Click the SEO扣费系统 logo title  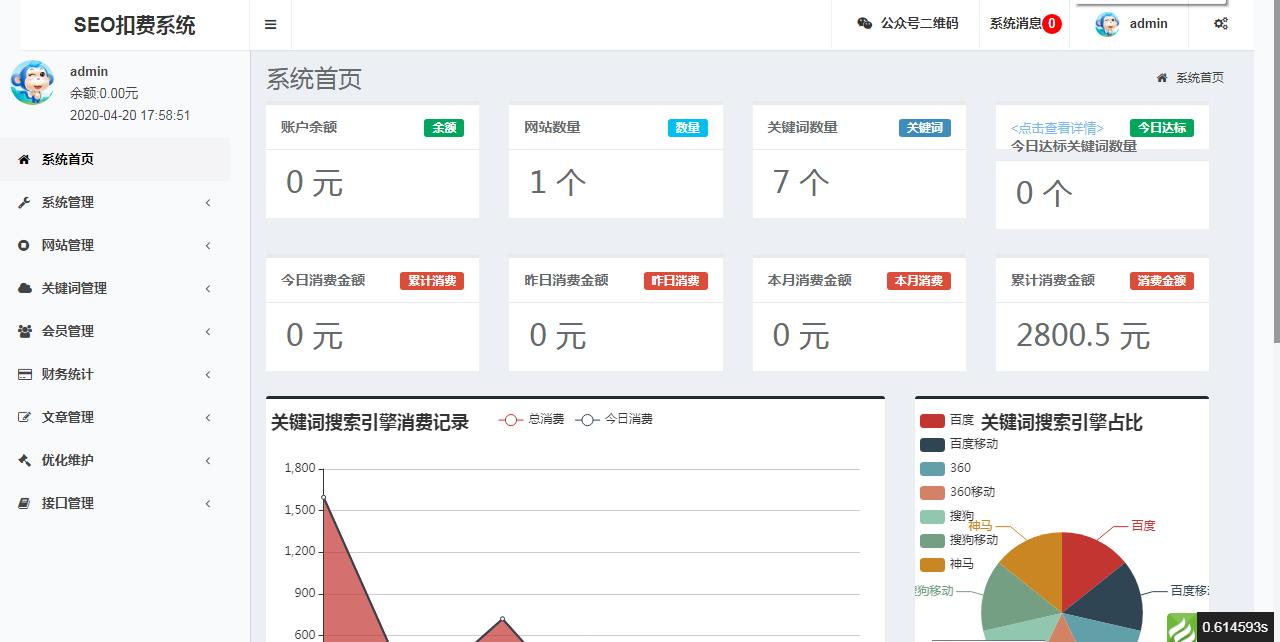[135, 26]
